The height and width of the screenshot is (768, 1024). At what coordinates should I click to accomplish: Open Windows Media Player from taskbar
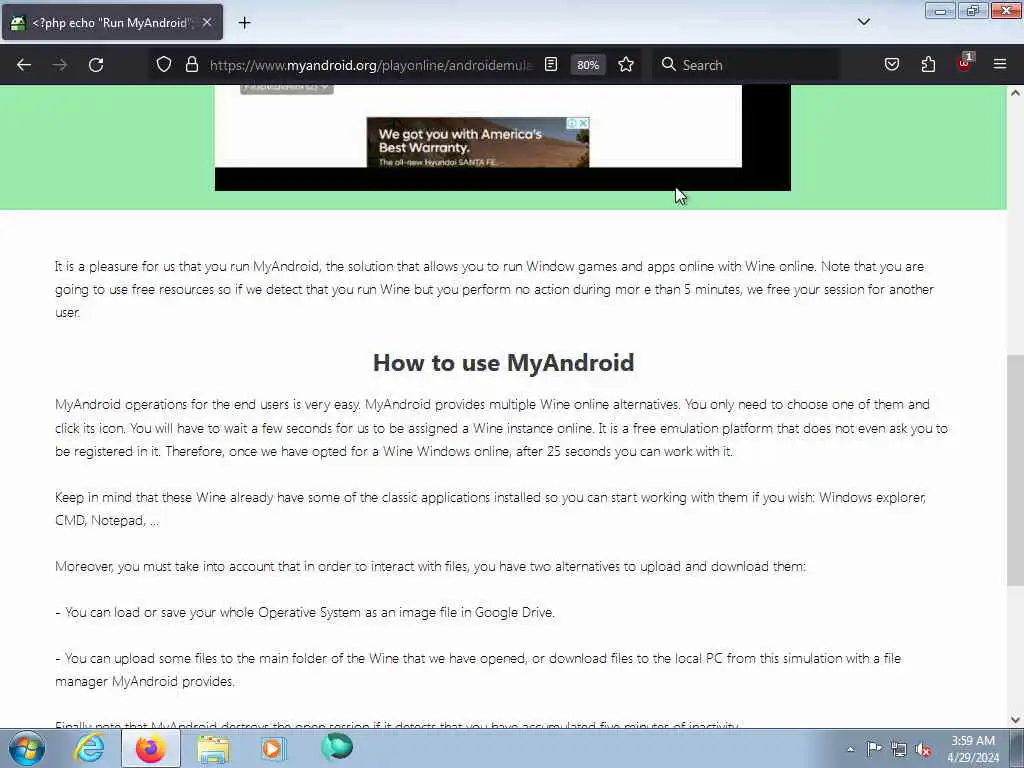click(x=274, y=748)
